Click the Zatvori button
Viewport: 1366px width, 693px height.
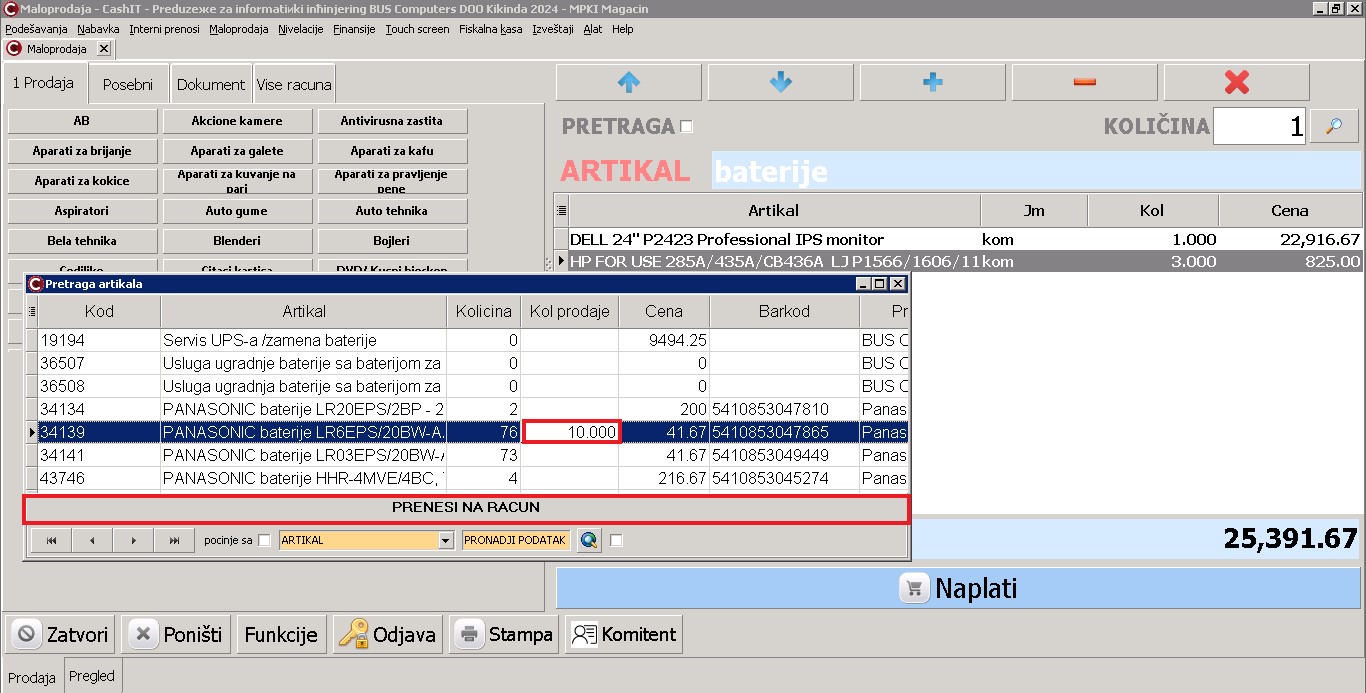tap(62, 634)
